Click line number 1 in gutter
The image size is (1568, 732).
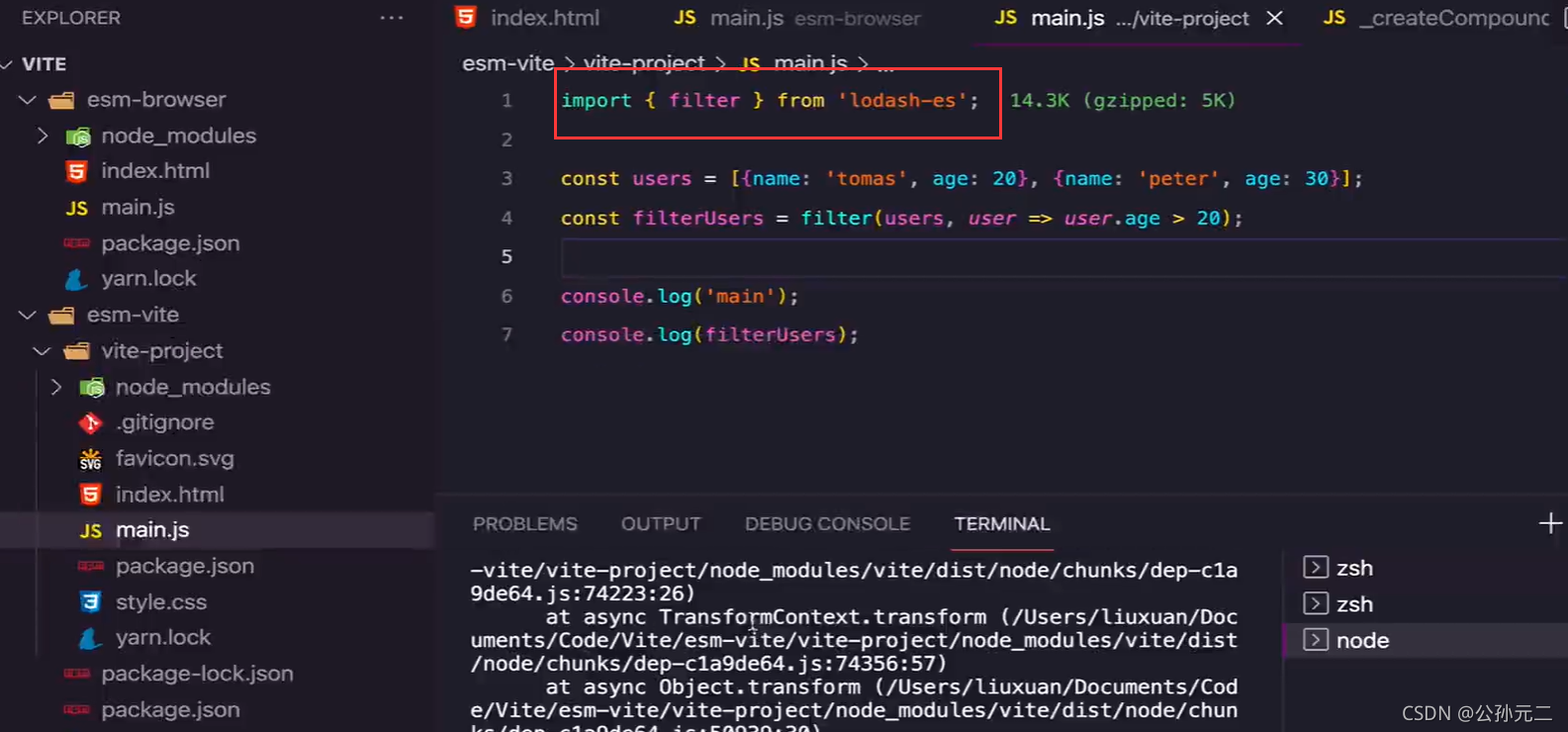[507, 101]
